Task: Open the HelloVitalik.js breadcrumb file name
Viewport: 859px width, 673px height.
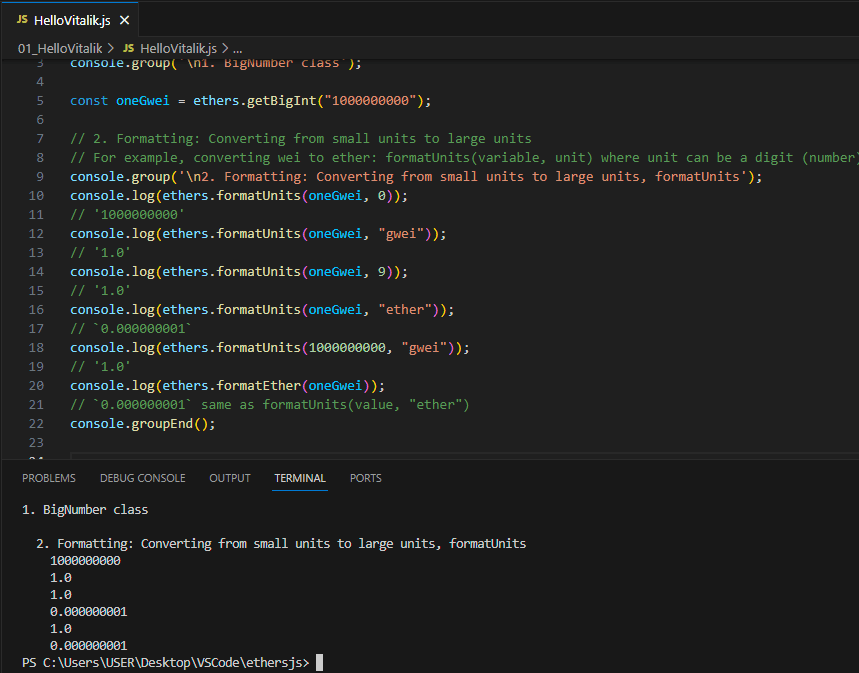Action: 177,48
